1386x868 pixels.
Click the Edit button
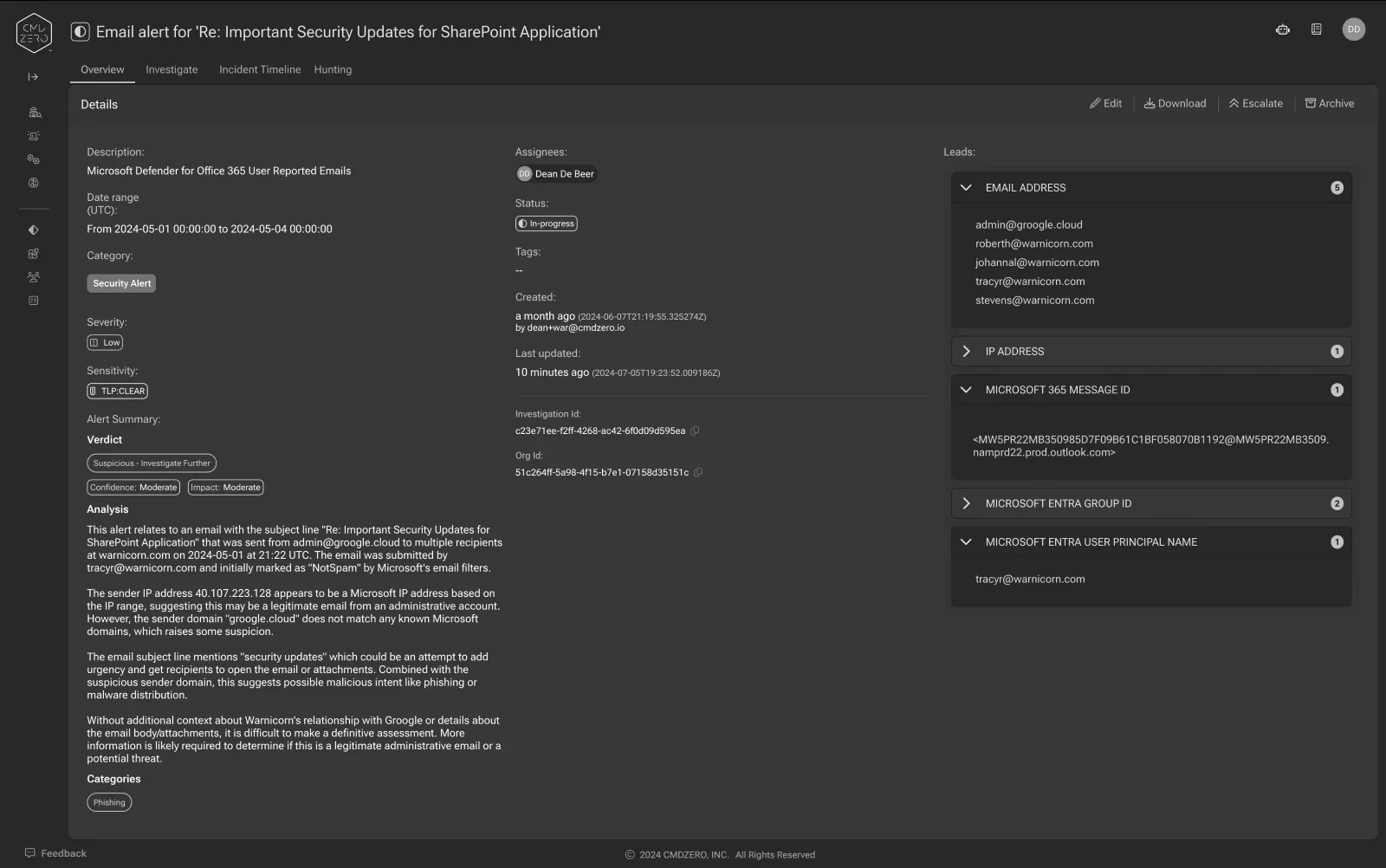[1105, 103]
